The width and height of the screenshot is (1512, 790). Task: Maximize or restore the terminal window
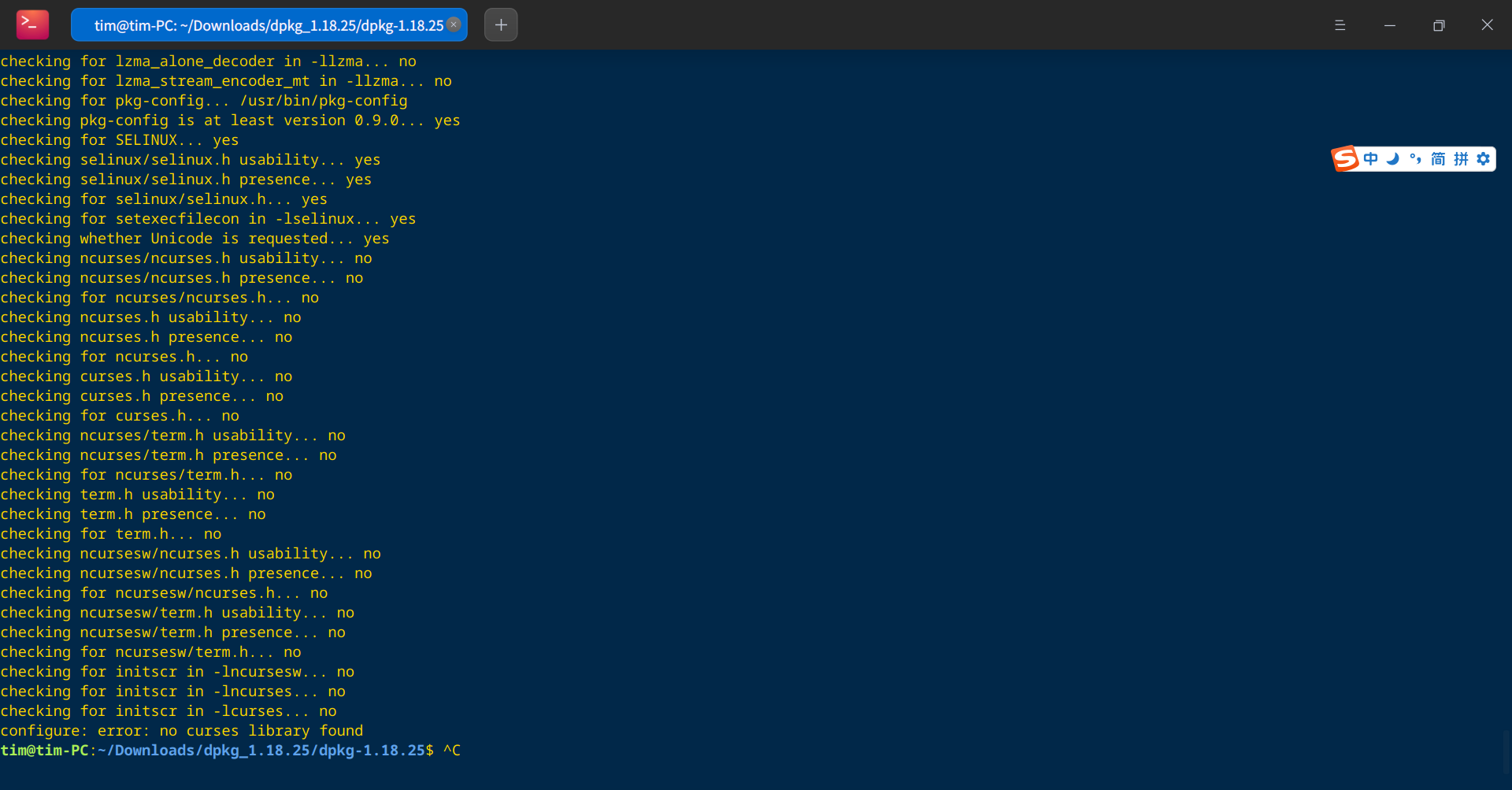coord(1439,25)
